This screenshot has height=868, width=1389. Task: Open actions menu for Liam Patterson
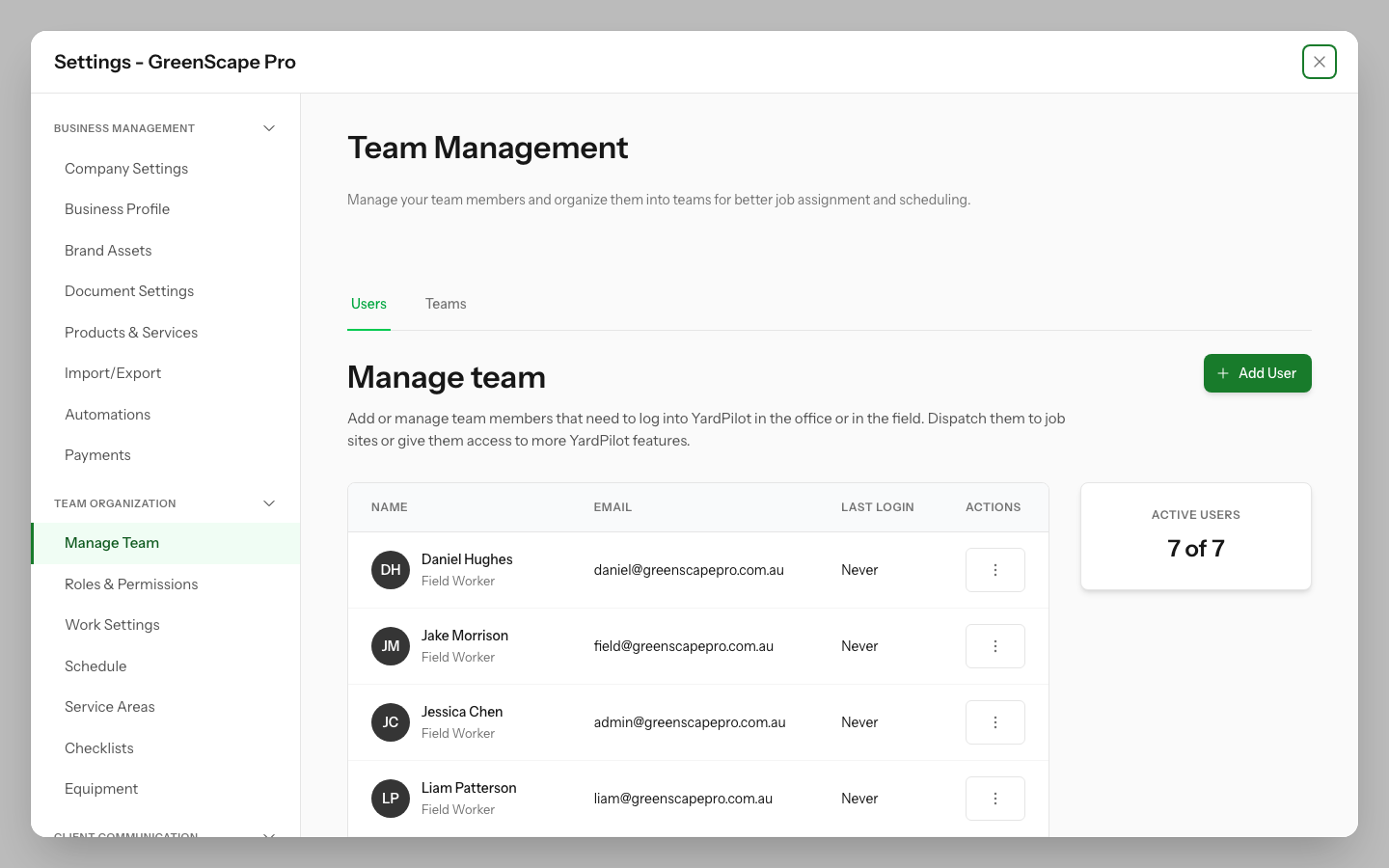[x=994, y=798]
